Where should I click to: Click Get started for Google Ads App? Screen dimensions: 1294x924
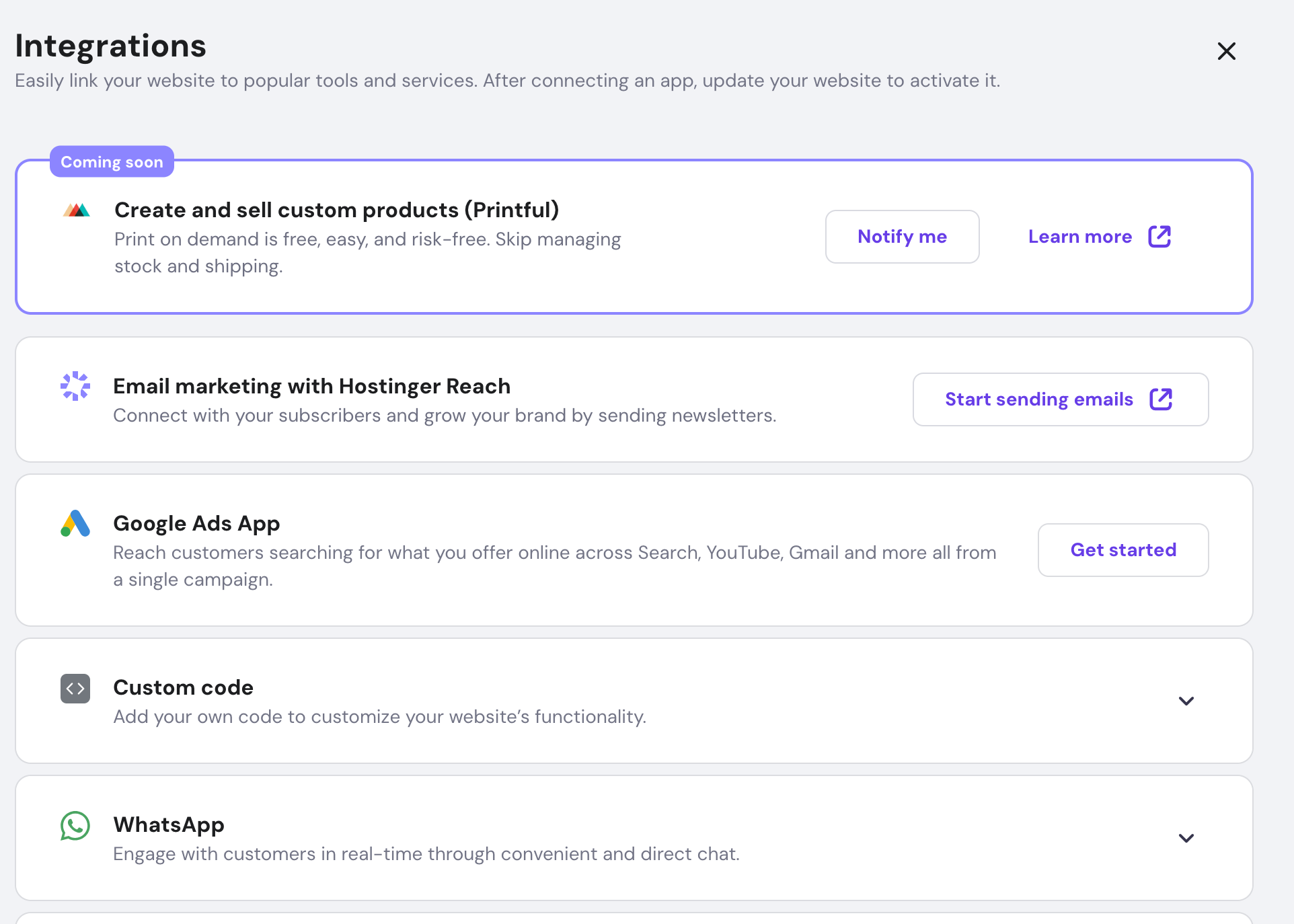(x=1122, y=549)
